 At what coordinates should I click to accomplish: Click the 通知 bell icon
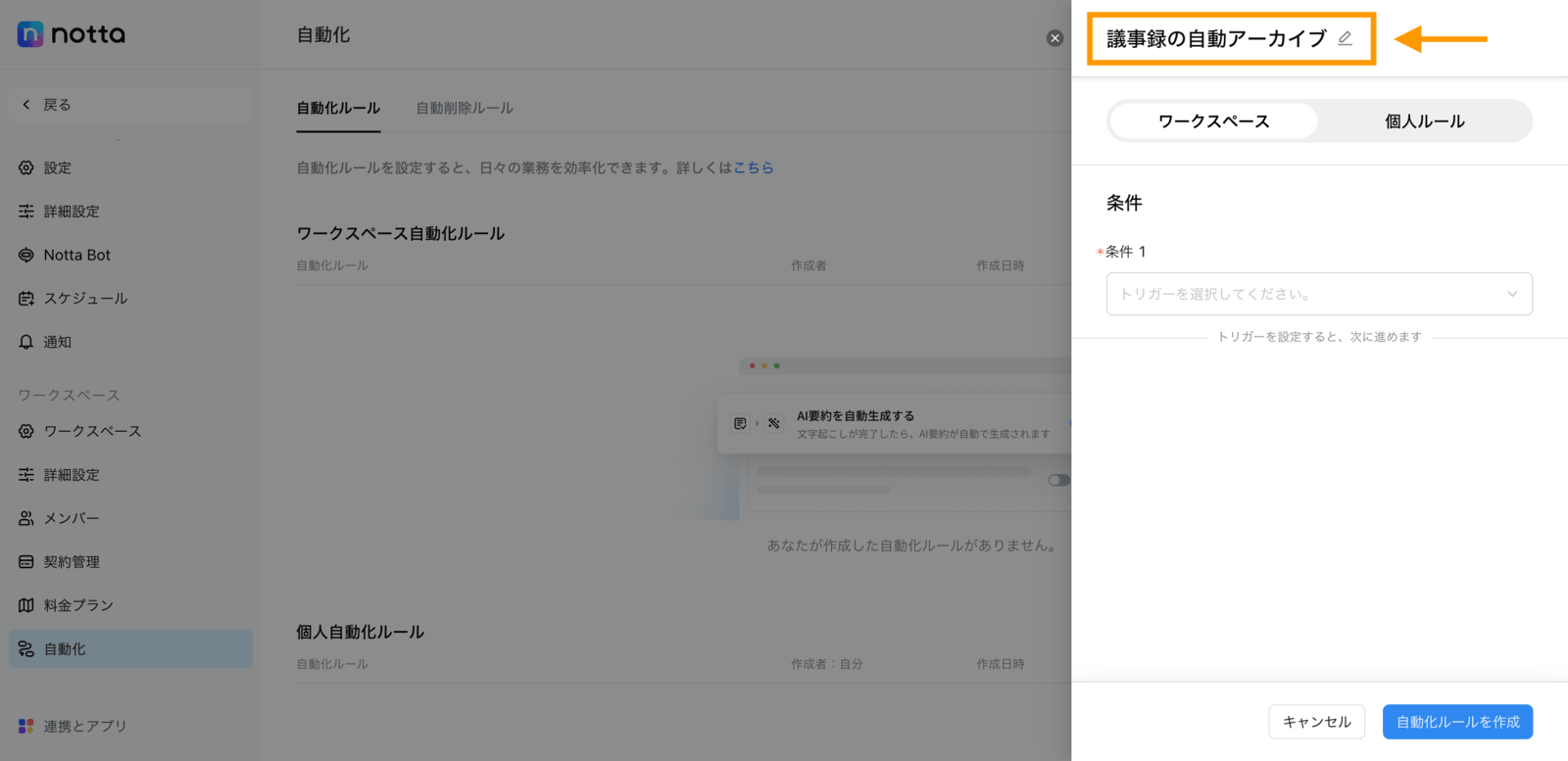point(26,342)
